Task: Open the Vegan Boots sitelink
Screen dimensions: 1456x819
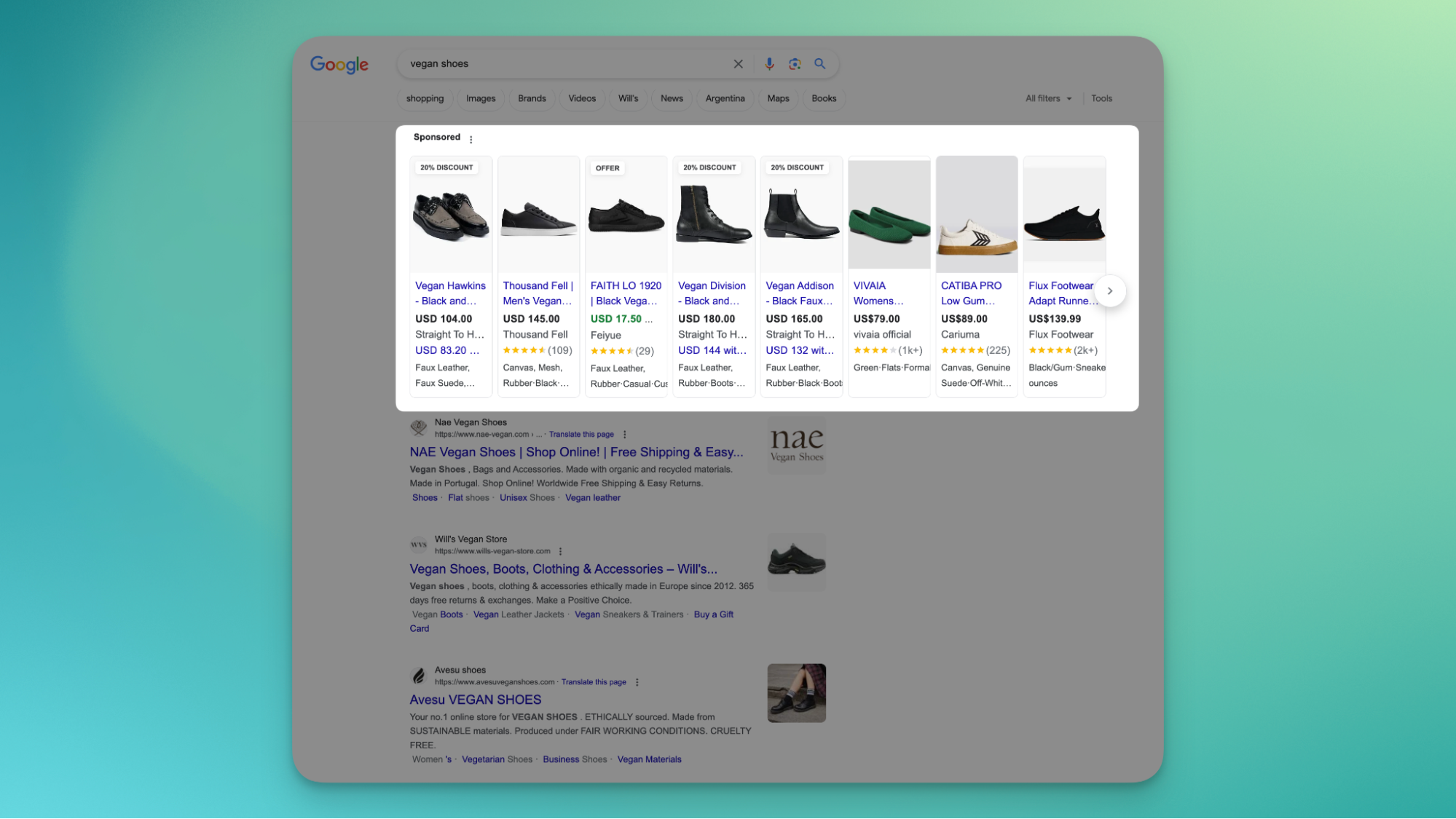Action: (x=437, y=615)
